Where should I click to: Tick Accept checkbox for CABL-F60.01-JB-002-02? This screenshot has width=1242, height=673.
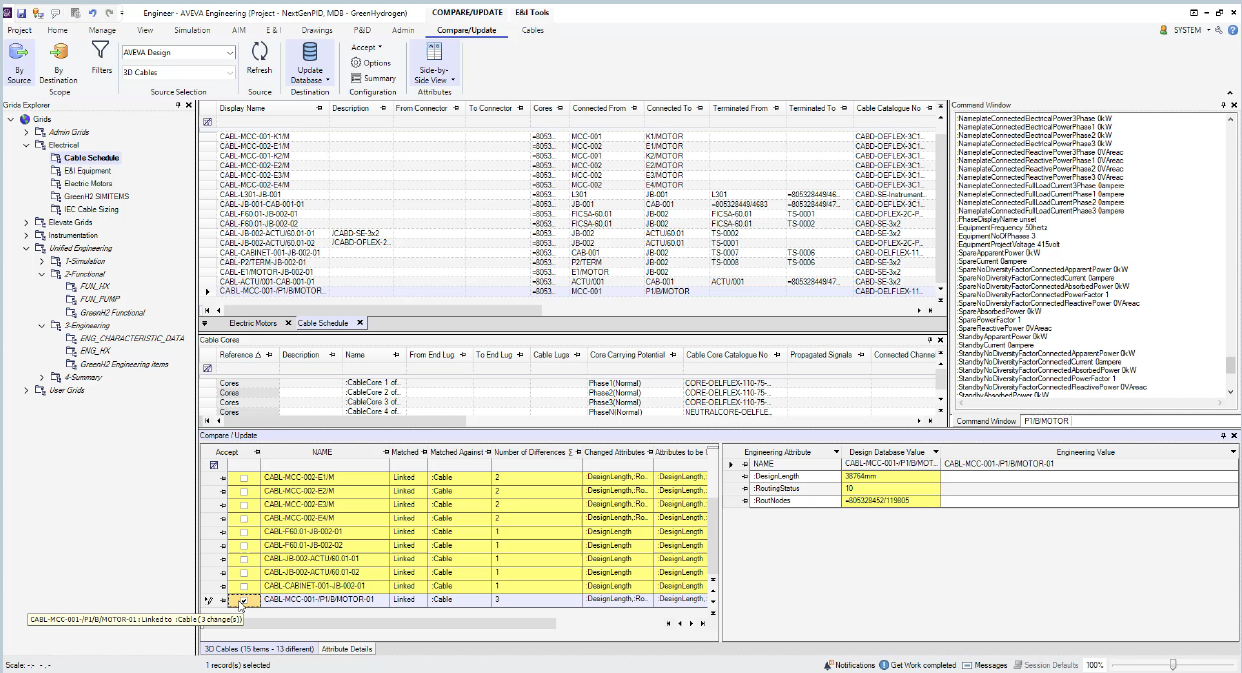tap(244, 545)
